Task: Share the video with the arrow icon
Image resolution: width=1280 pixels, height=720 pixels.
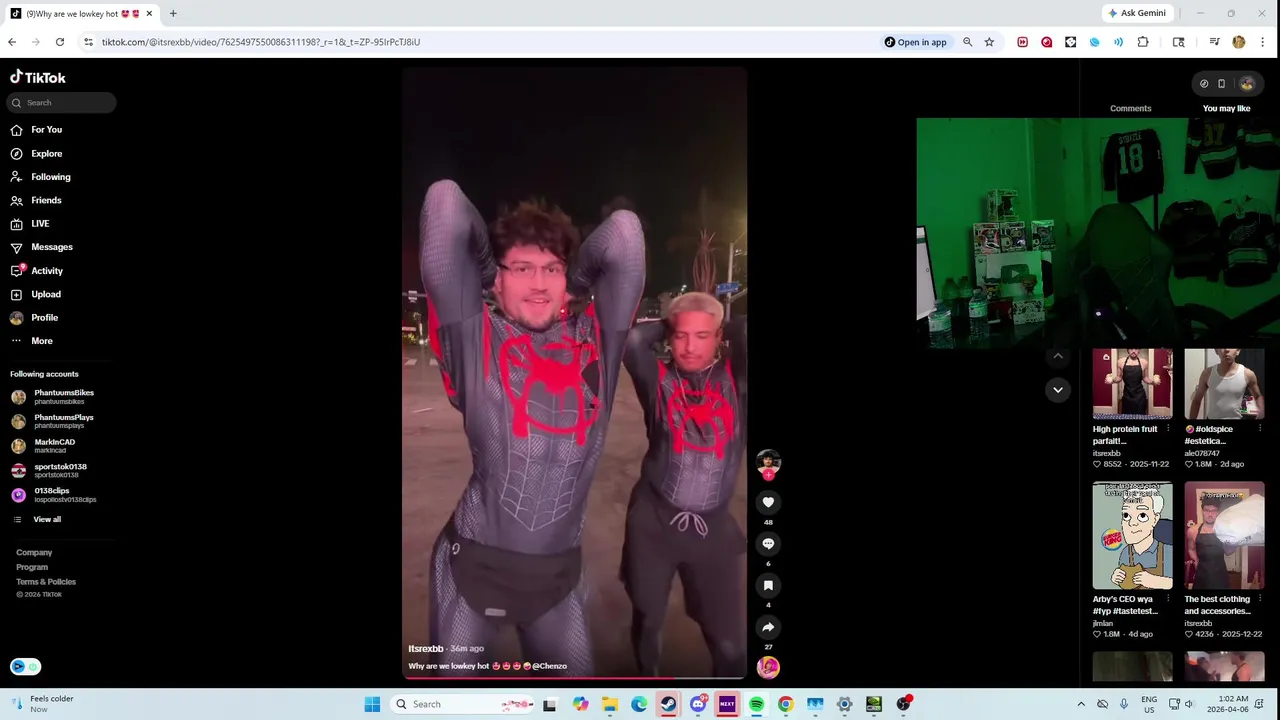Action: coord(768,627)
